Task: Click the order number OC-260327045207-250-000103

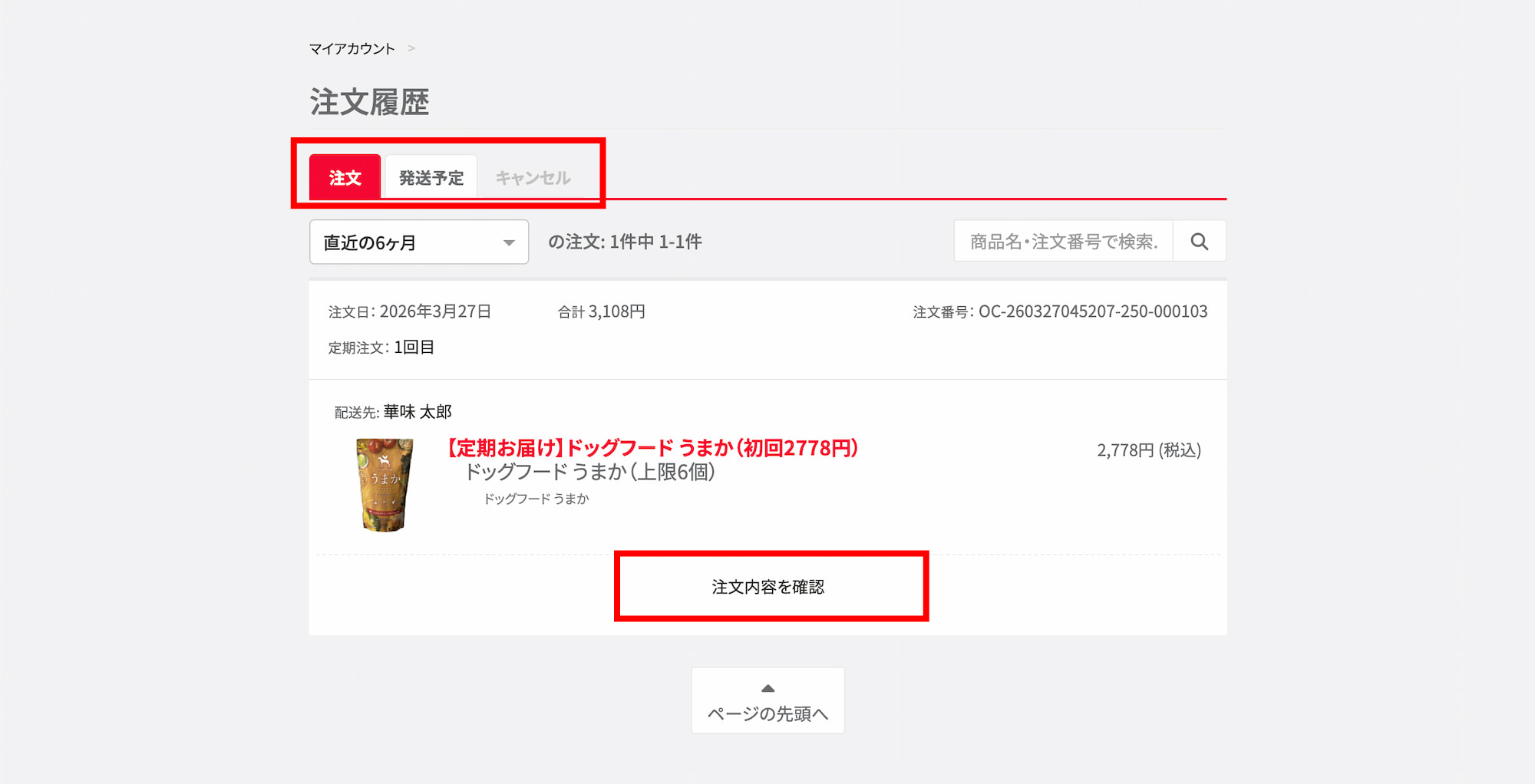Action: click(x=1092, y=311)
